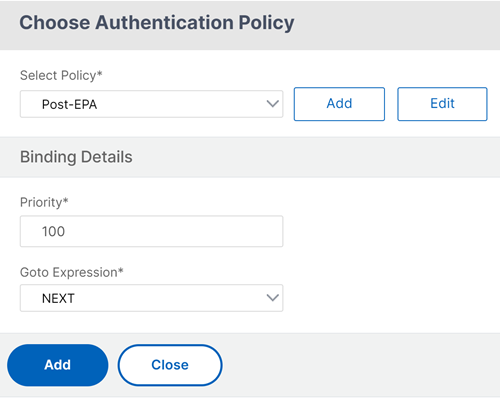Viewport: 500px width, 399px height.
Task: Click the Binding Details section header
Action: point(76,157)
